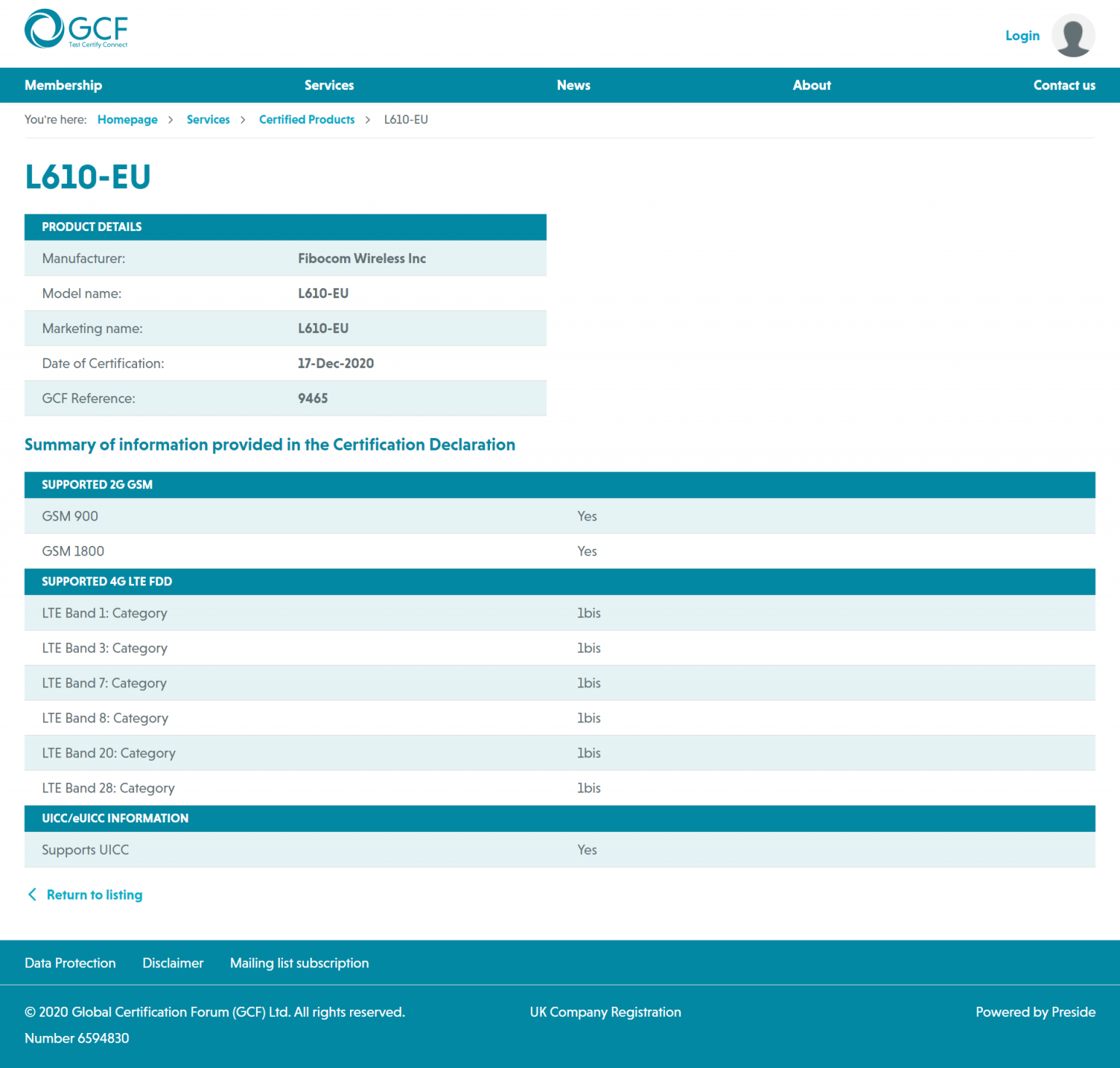Navigate to Homepage via breadcrumb

tap(128, 120)
